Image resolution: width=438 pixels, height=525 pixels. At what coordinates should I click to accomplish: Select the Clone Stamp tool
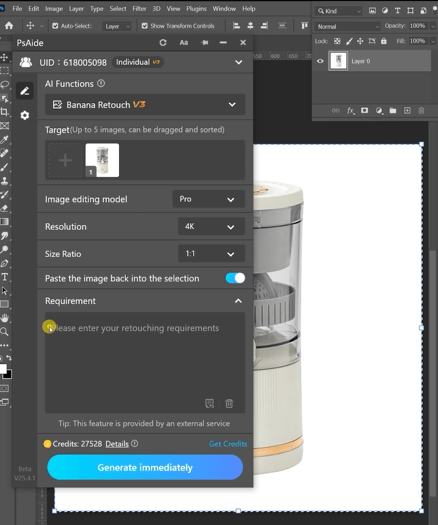pyautogui.click(x=4, y=181)
